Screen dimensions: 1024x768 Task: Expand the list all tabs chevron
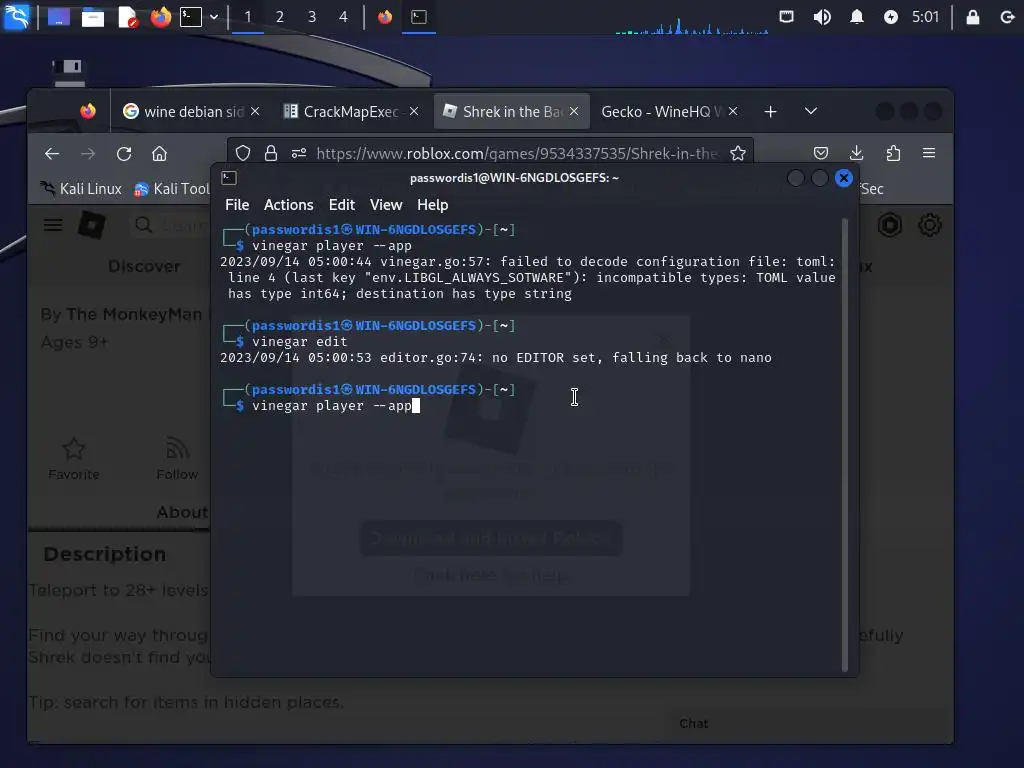point(810,112)
